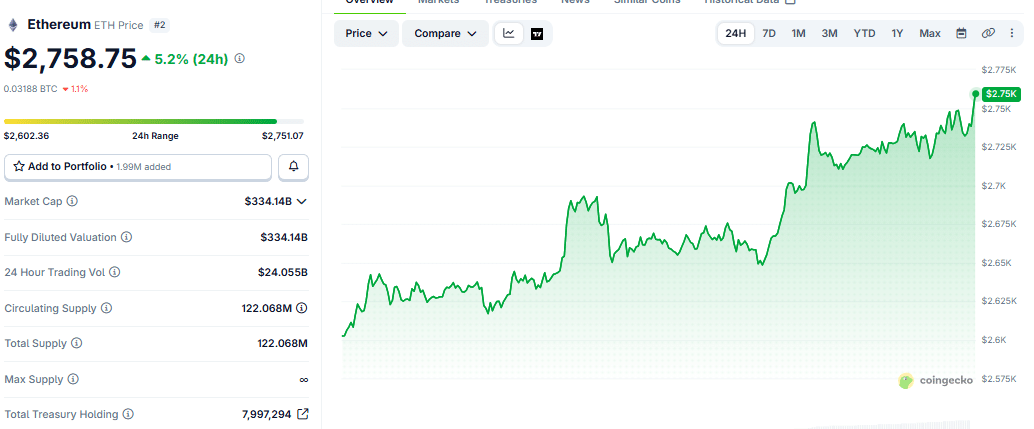
Task: Click the 24h Range progress bar
Action: point(154,121)
